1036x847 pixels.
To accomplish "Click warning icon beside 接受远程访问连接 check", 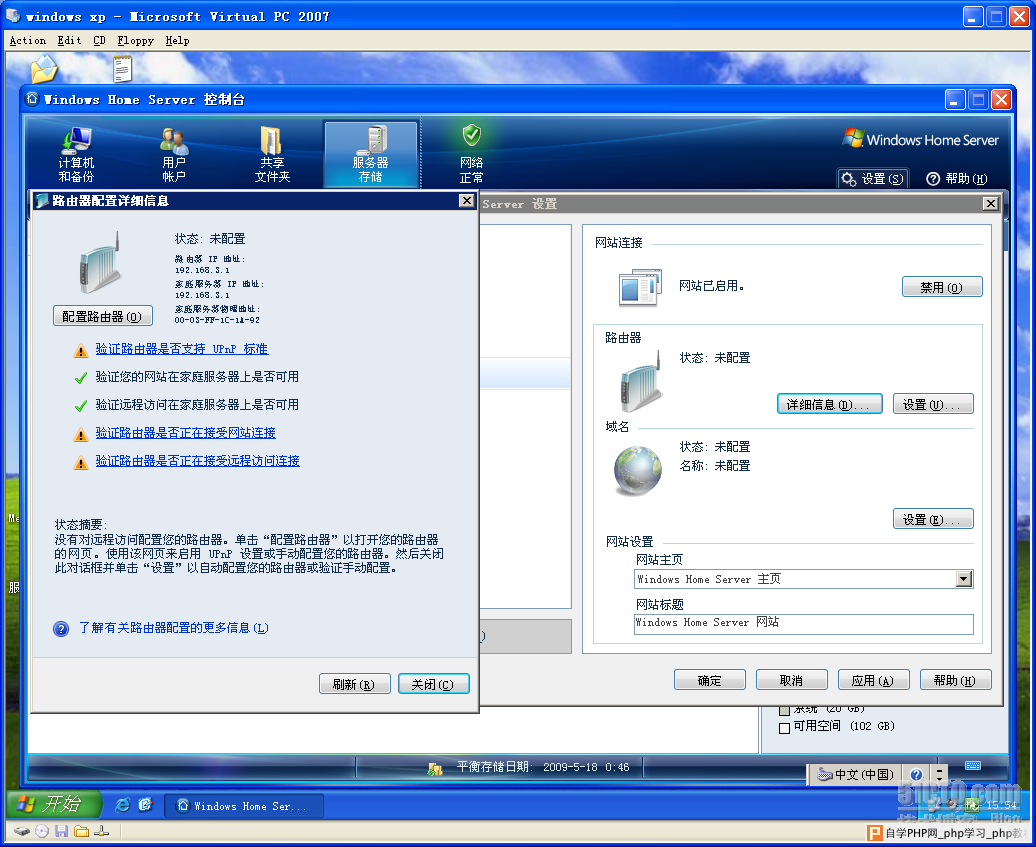I will [81, 462].
